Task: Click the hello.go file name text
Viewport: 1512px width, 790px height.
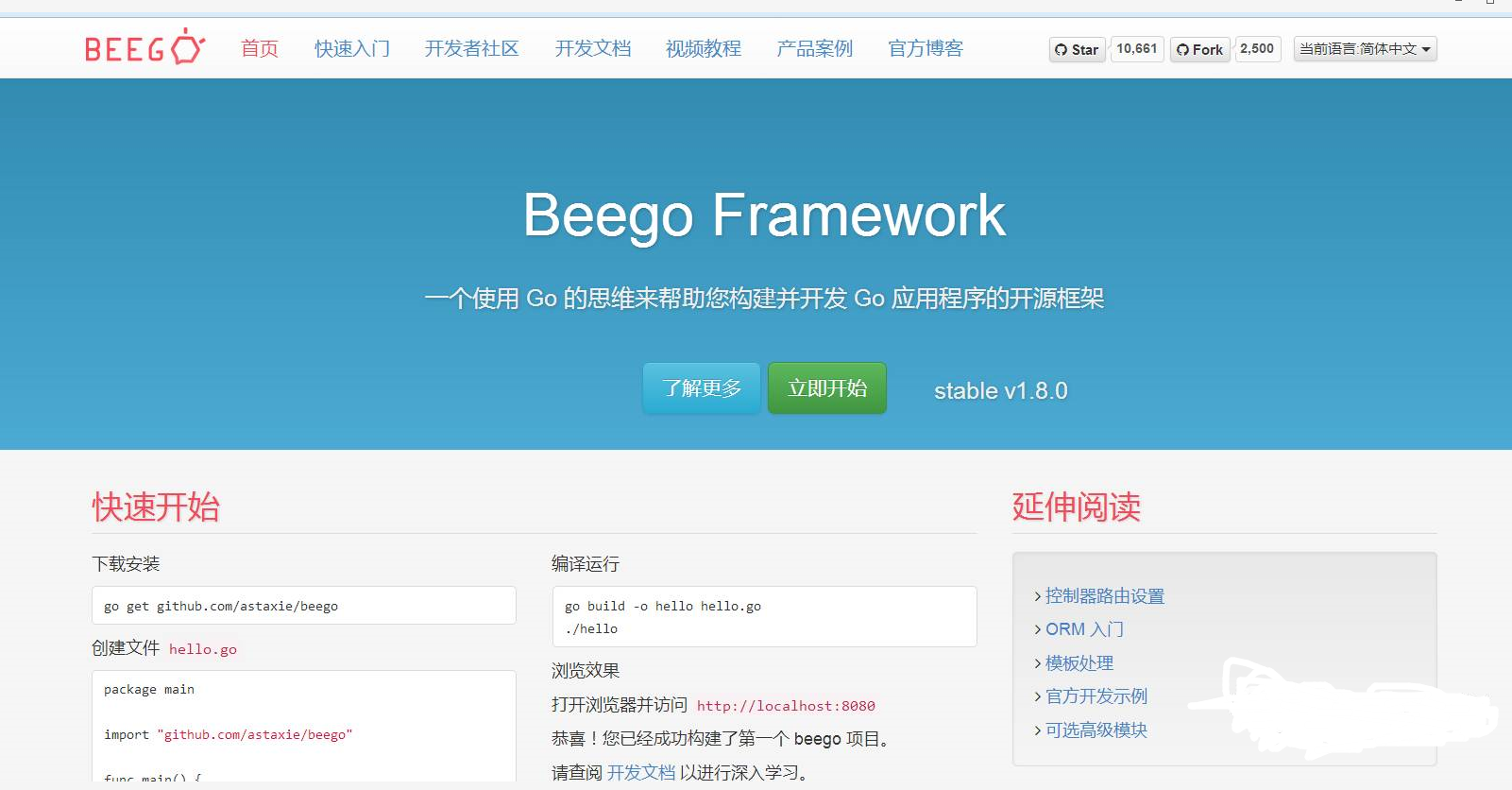Action: (203, 649)
